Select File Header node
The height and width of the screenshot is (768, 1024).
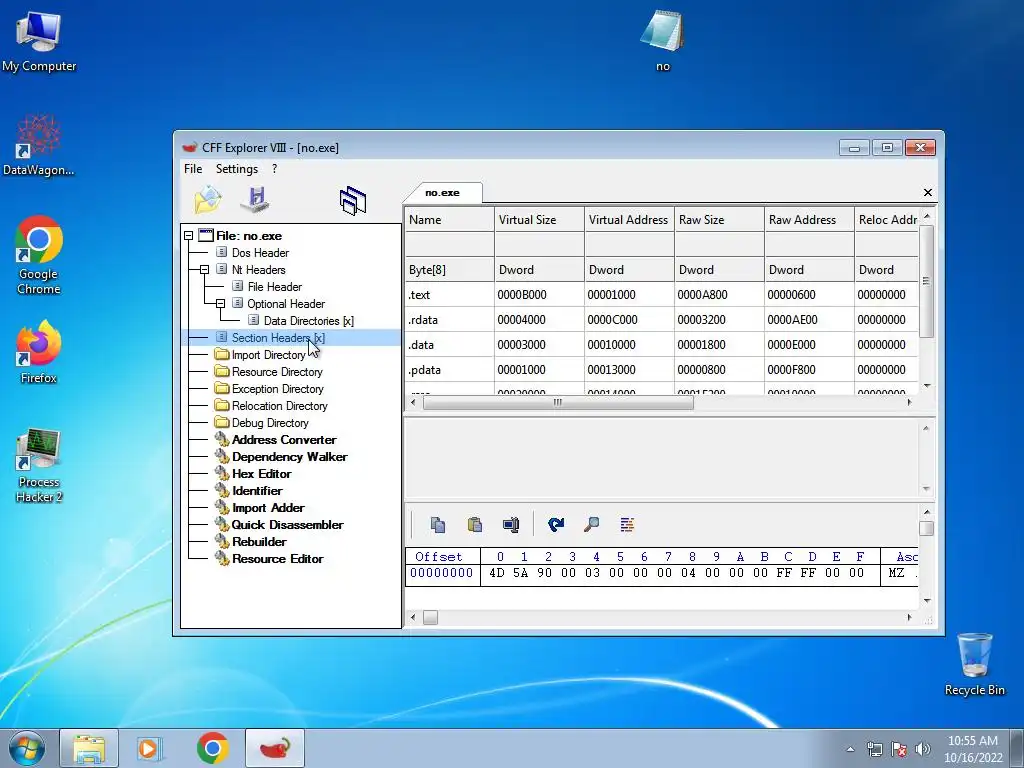coord(274,287)
